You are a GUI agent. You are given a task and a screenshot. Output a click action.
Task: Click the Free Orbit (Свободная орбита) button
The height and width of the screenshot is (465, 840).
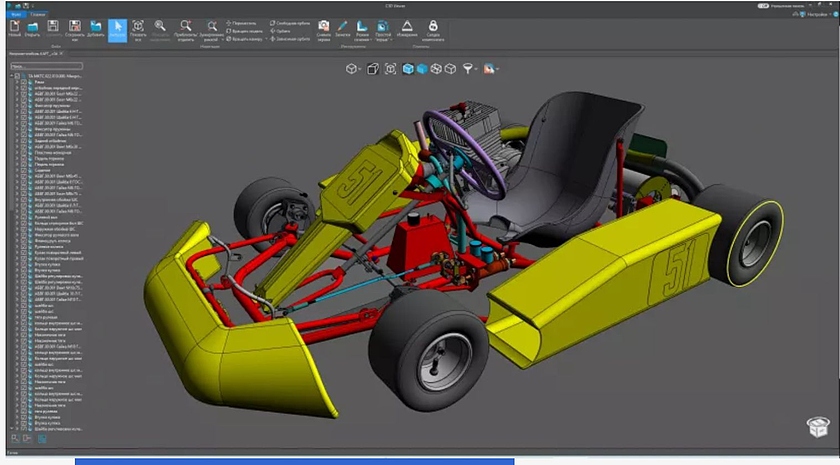click(x=288, y=22)
